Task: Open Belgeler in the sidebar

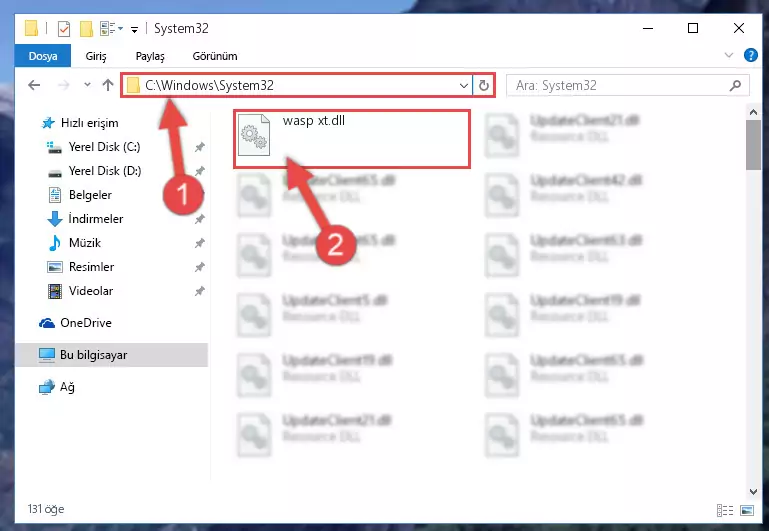Action: click(x=90, y=195)
